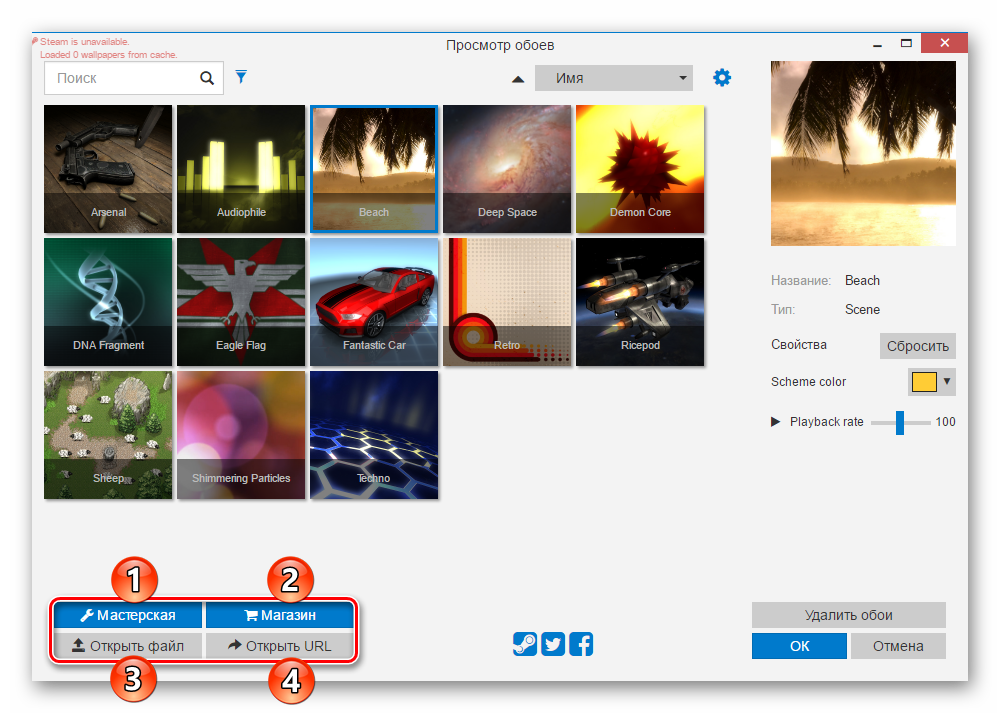This screenshot has width=1000, height=713.
Task: Click the search magnifier icon
Action: [207, 78]
